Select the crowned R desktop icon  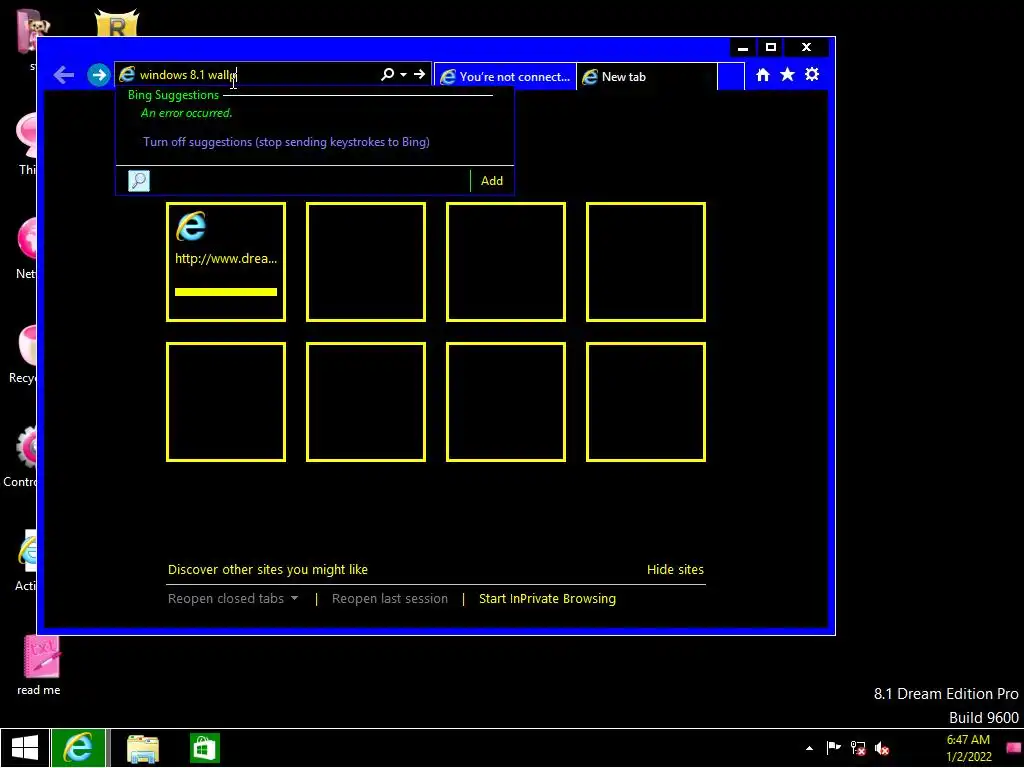[x=117, y=24]
